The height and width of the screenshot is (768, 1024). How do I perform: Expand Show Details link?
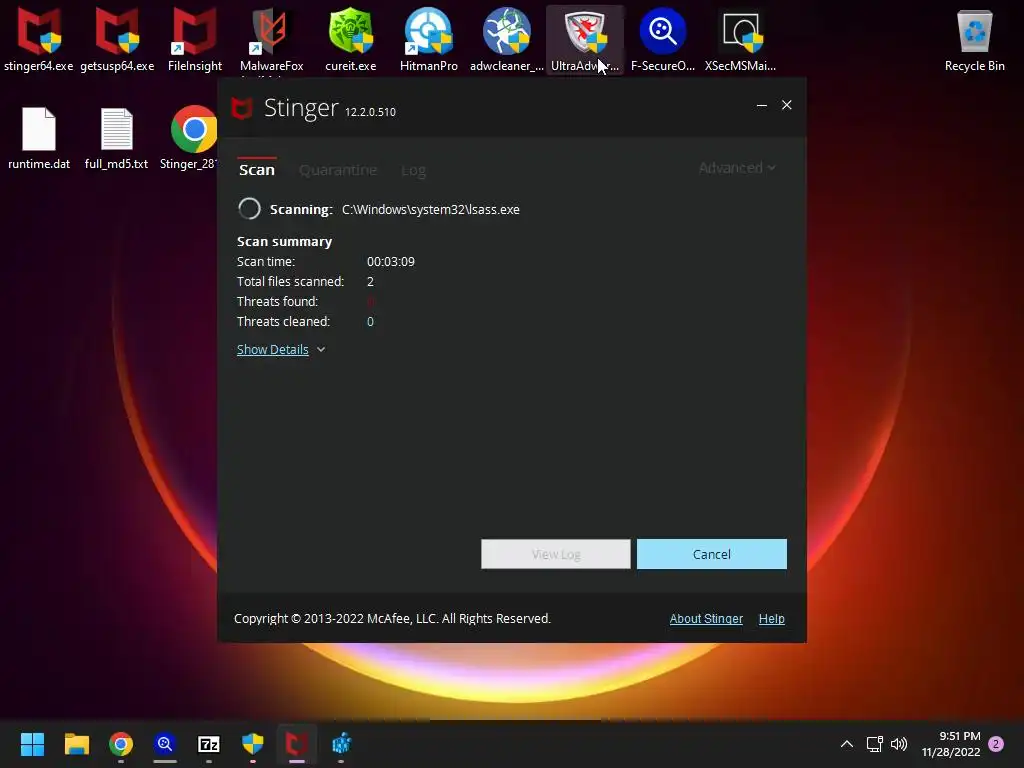pos(272,349)
